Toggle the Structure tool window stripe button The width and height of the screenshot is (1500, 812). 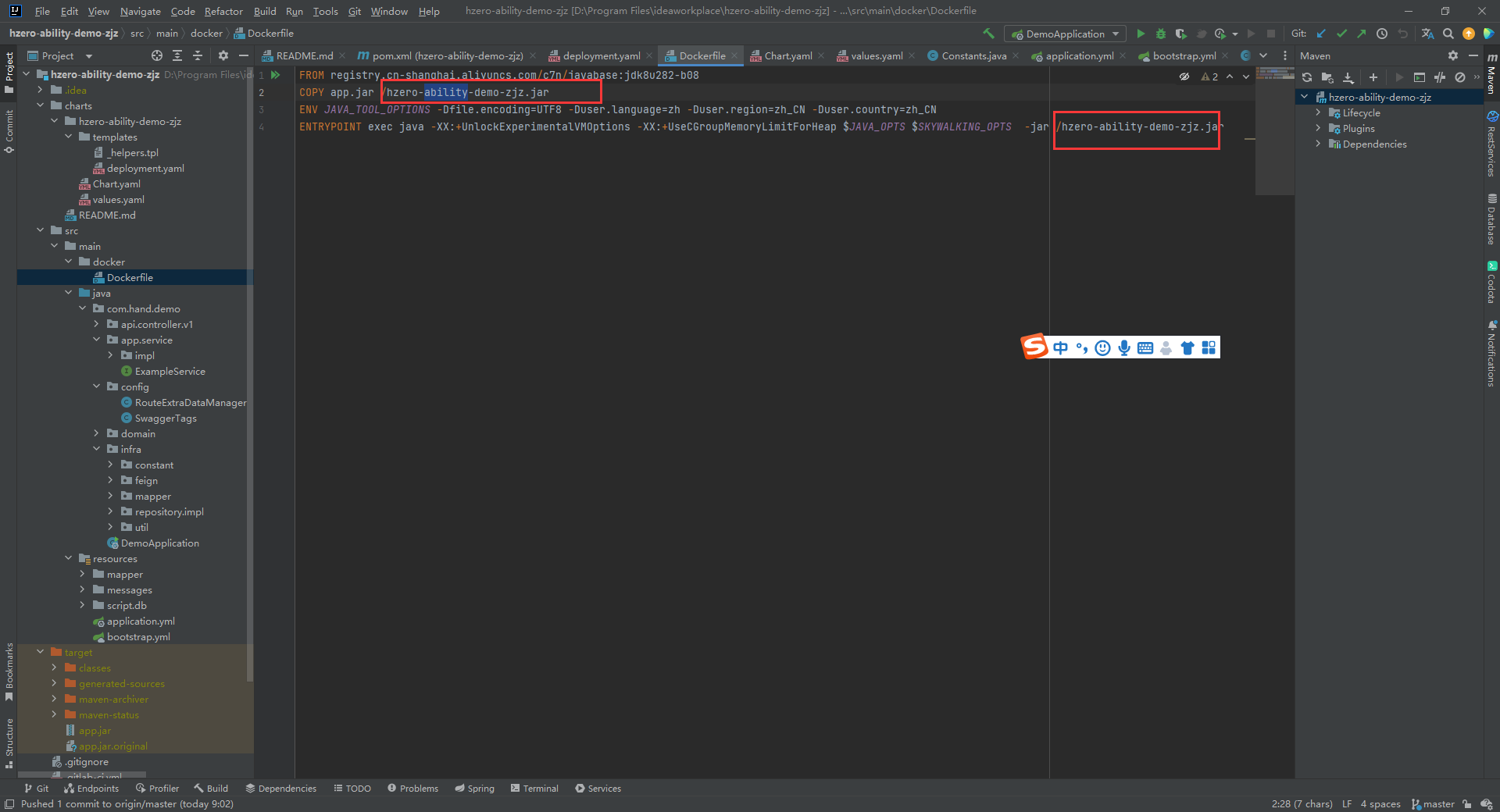[x=9, y=743]
